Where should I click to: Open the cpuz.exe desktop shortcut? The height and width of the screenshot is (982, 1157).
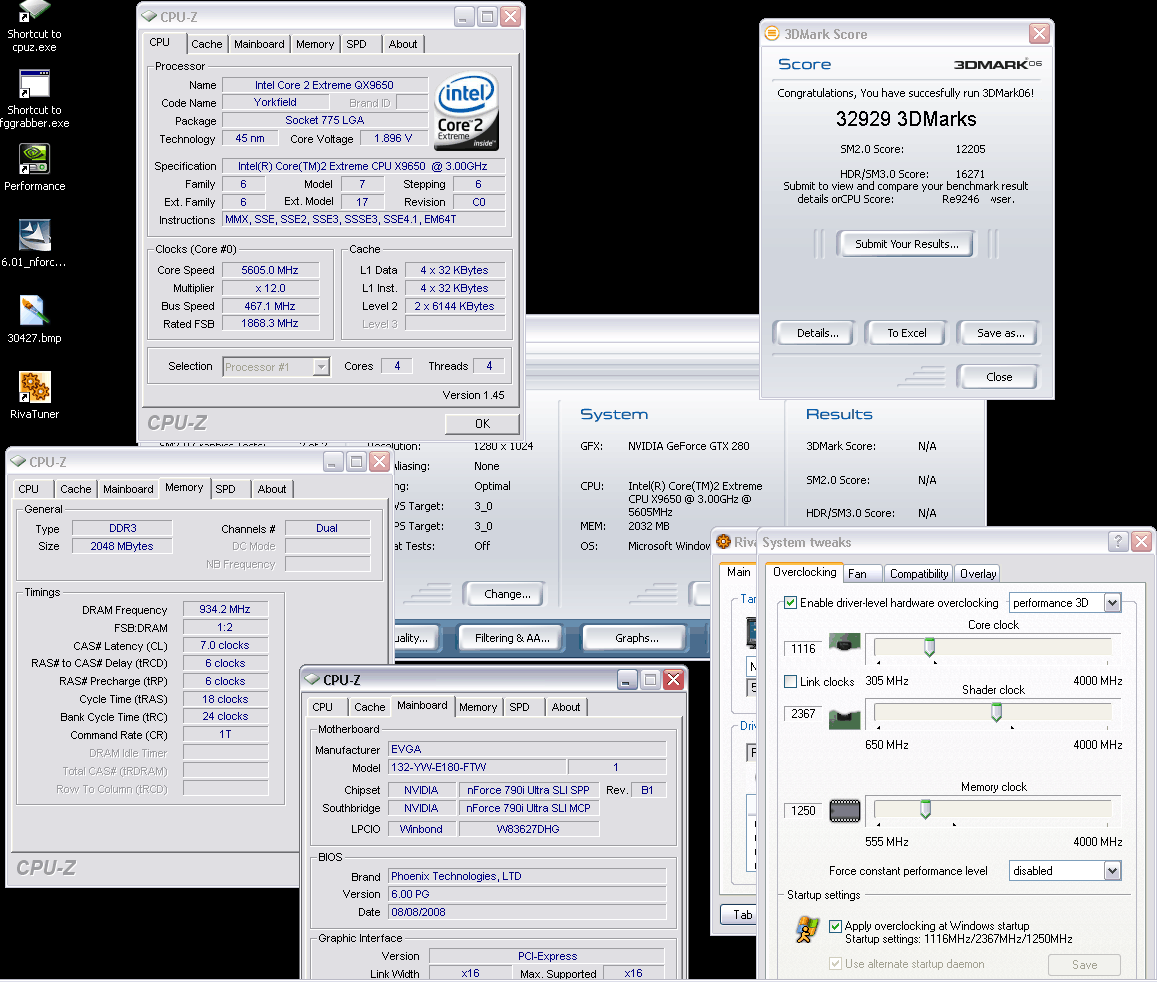[33, 12]
